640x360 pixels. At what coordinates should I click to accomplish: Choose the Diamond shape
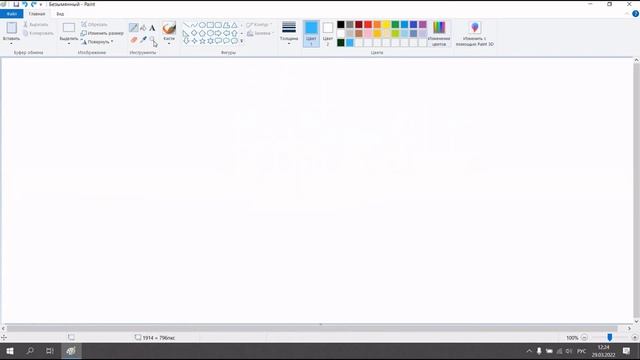pyautogui.click(x=194, y=33)
